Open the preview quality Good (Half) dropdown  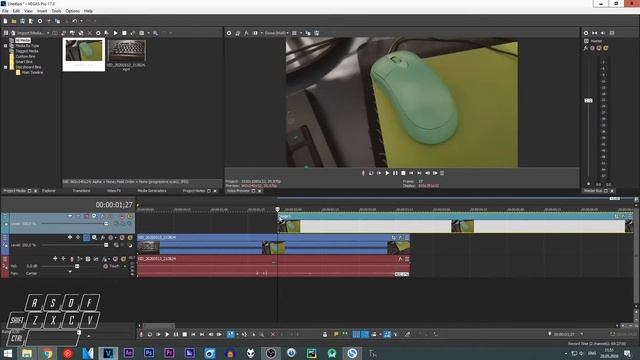(x=277, y=33)
